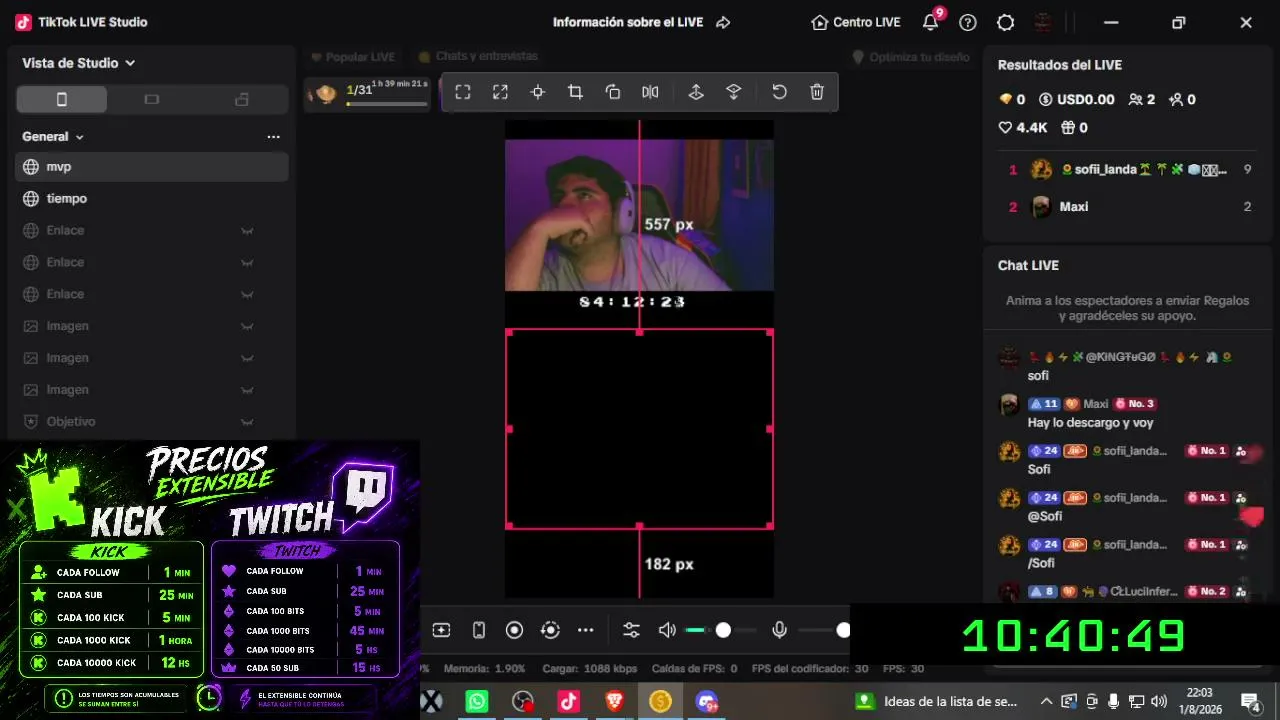Open more options in the bottom control bar

tap(586, 630)
